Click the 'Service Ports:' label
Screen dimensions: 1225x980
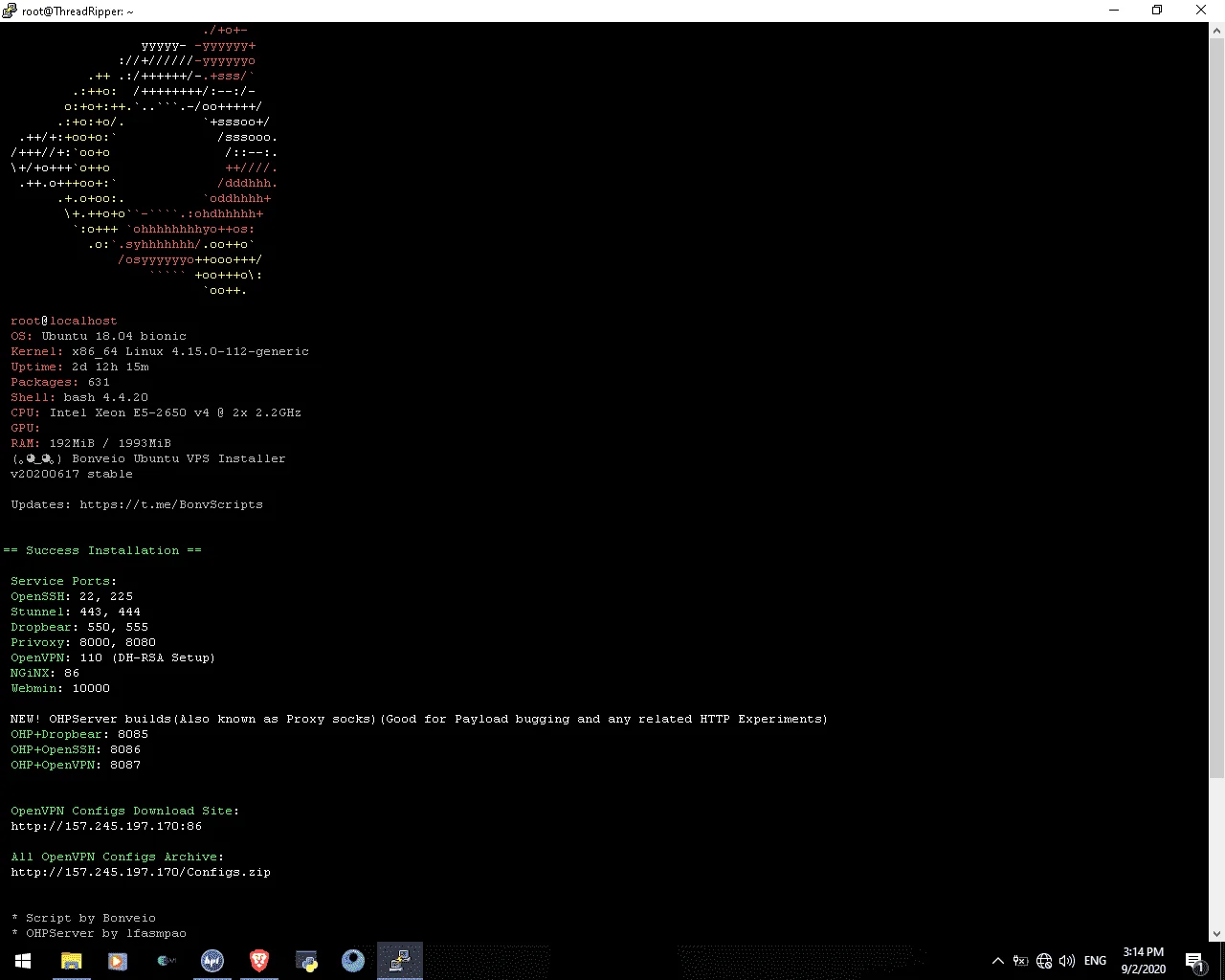click(x=64, y=581)
